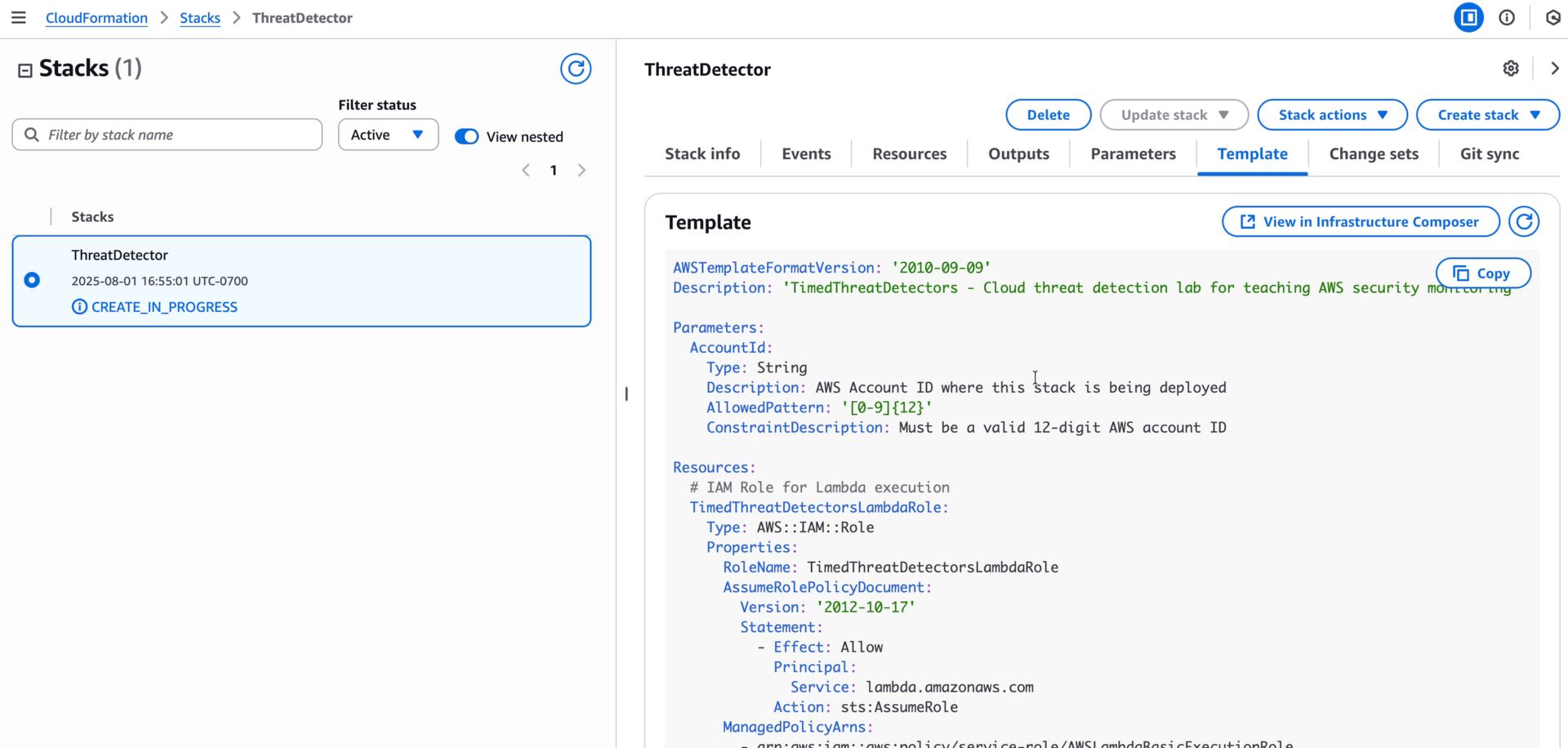The image size is (1568, 748).
Task: Collapse the Stacks side panel icon
Action: pyautogui.click(x=25, y=70)
